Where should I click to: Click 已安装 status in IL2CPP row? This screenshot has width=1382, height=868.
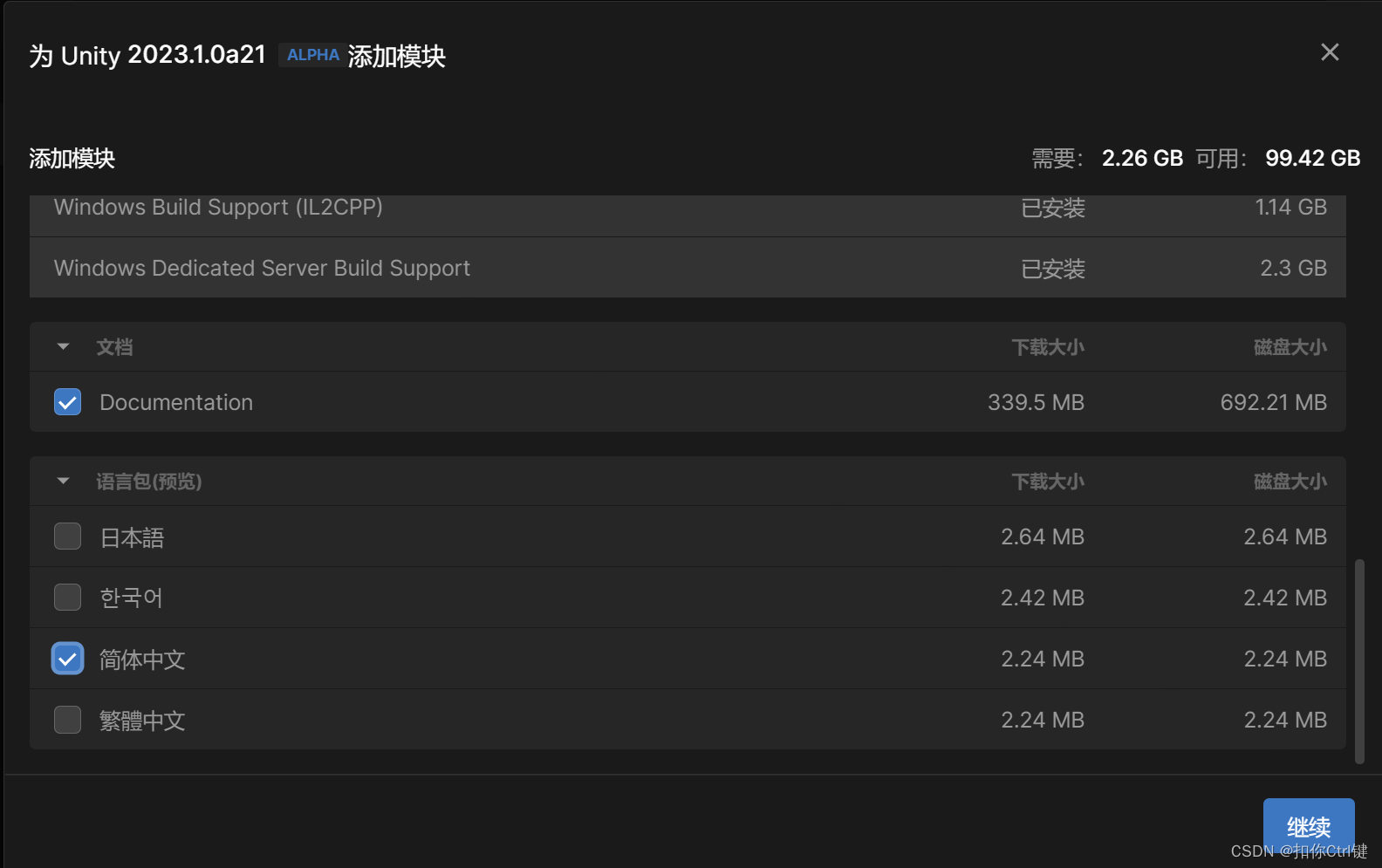tap(1053, 208)
